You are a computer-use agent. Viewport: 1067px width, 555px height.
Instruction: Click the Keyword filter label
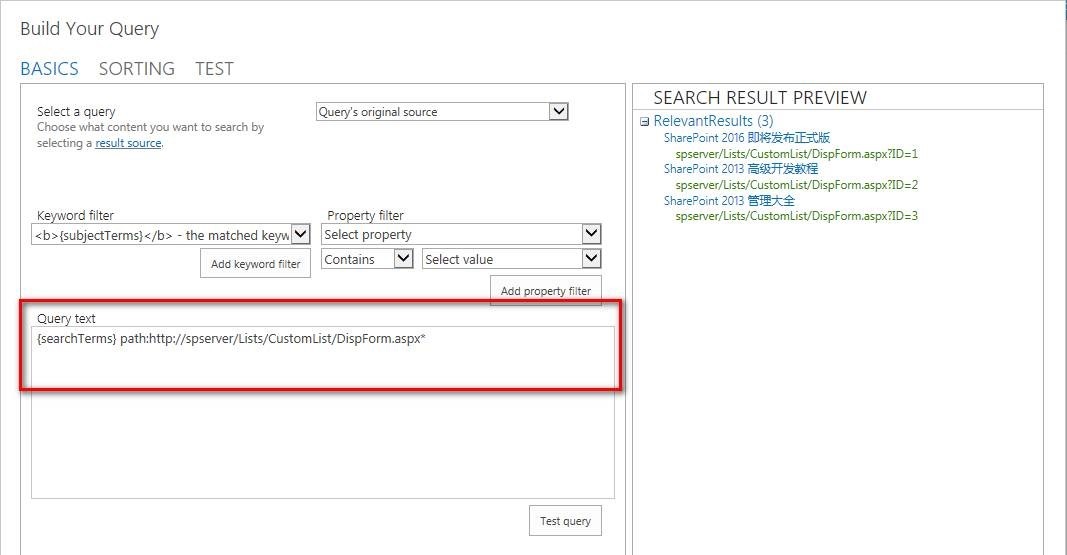tap(76, 216)
